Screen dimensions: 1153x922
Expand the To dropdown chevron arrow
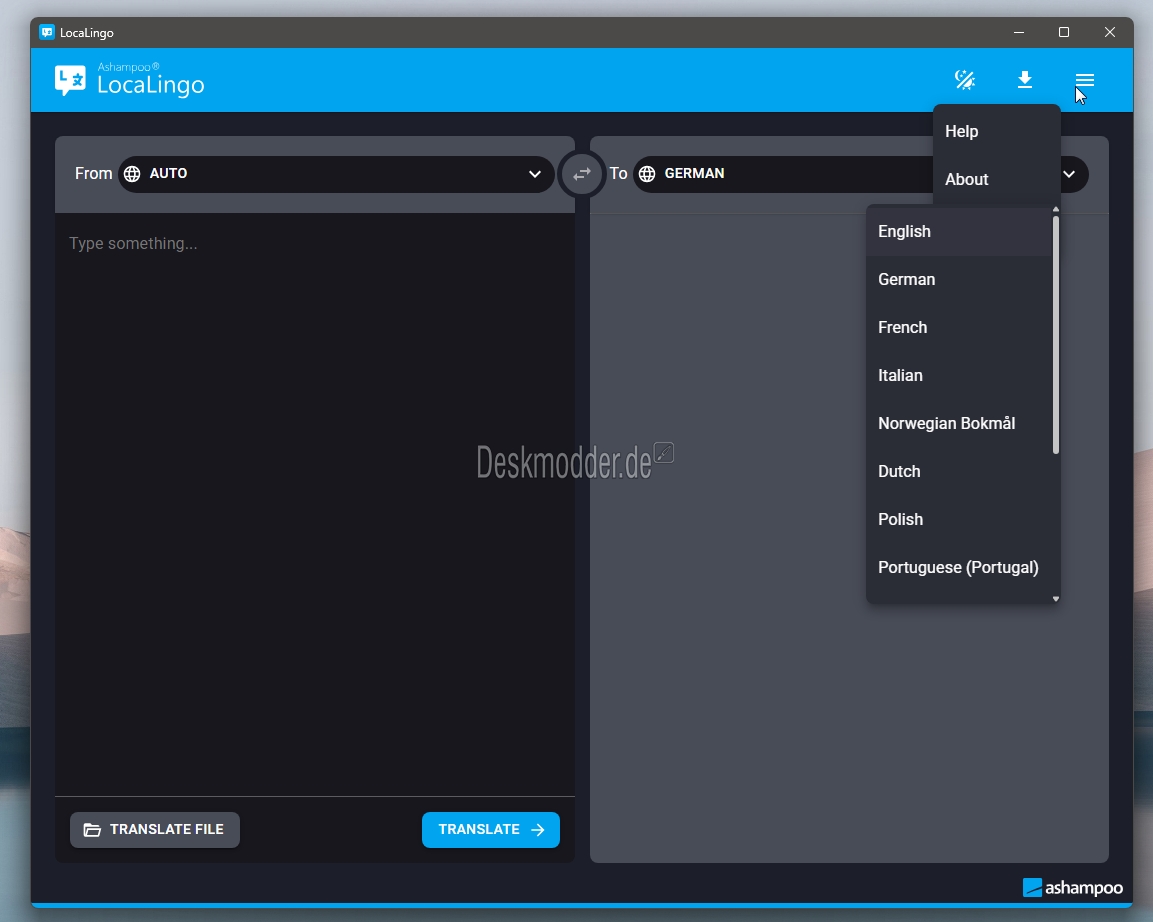click(1069, 174)
